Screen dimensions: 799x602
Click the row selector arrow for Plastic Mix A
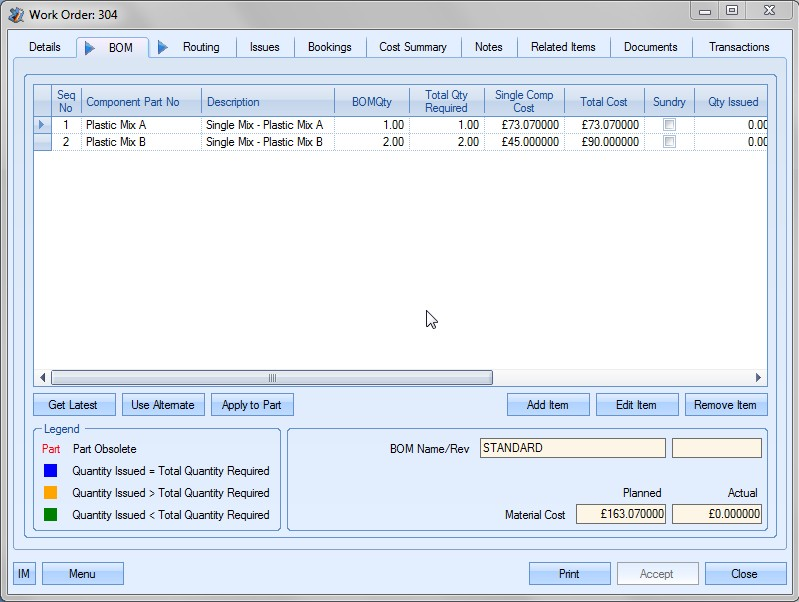point(42,125)
